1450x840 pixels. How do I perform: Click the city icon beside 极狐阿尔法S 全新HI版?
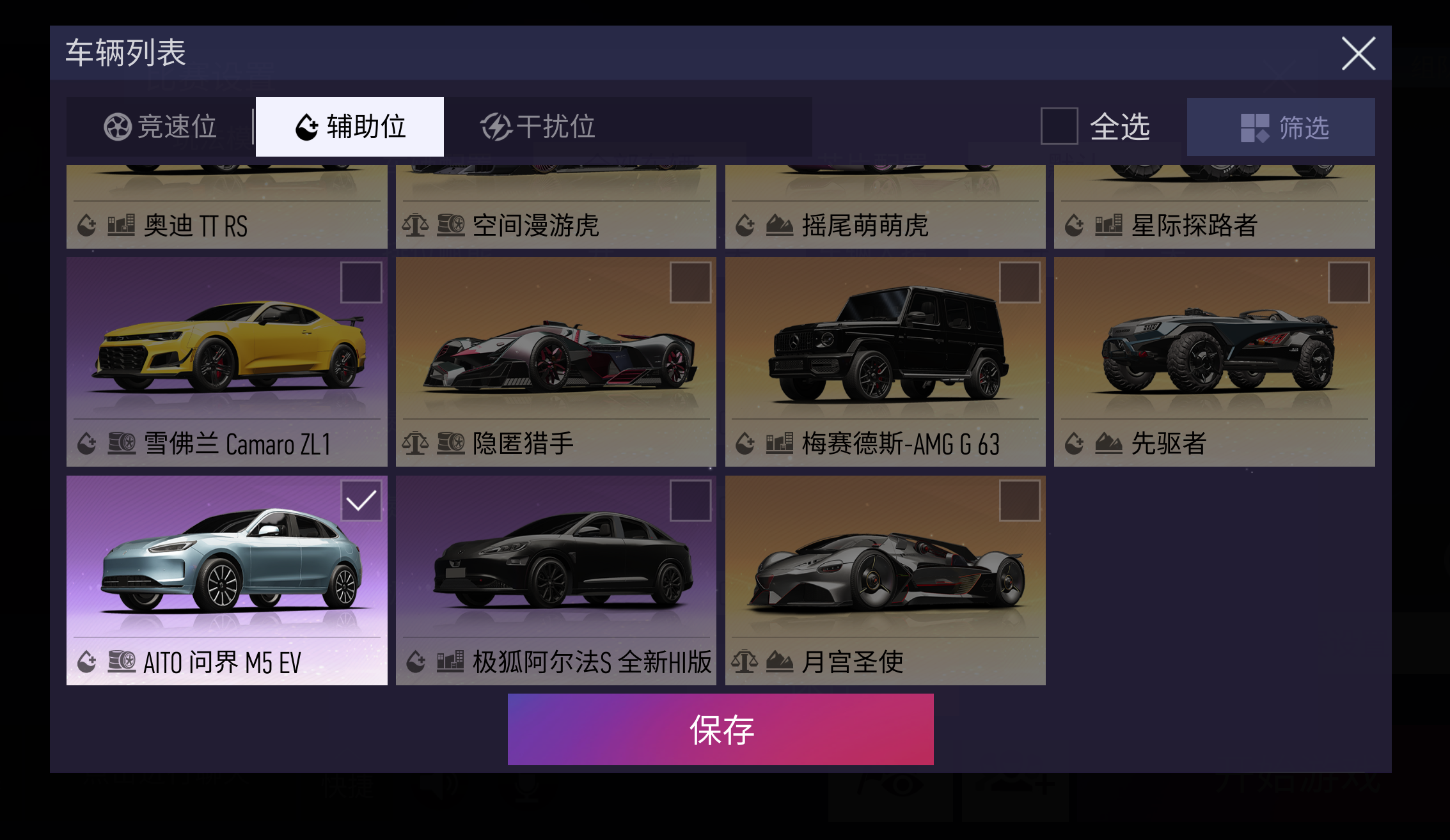pyautogui.click(x=450, y=662)
